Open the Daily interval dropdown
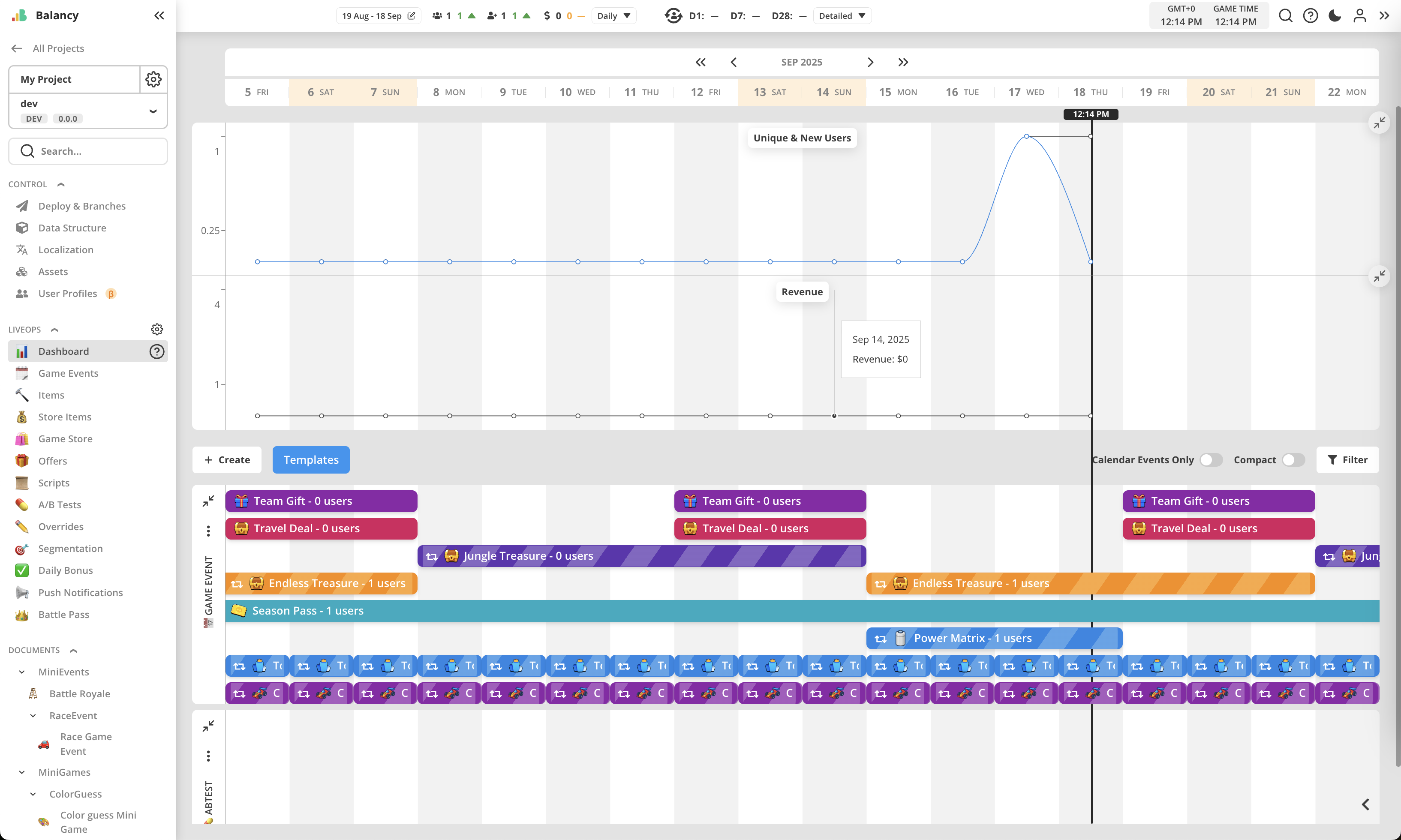Image resolution: width=1401 pixels, height=840 pixels. 613,16
